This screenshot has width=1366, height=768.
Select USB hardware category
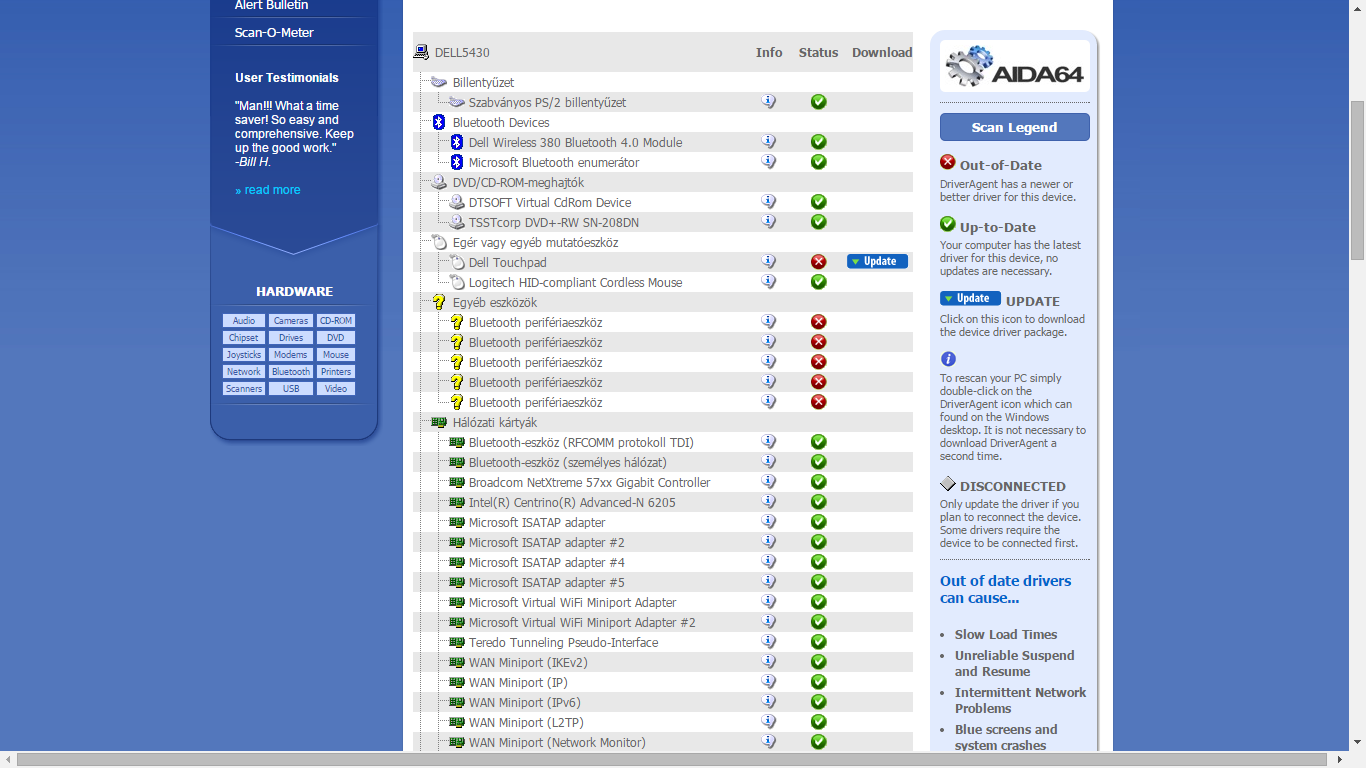click(291, 389)
